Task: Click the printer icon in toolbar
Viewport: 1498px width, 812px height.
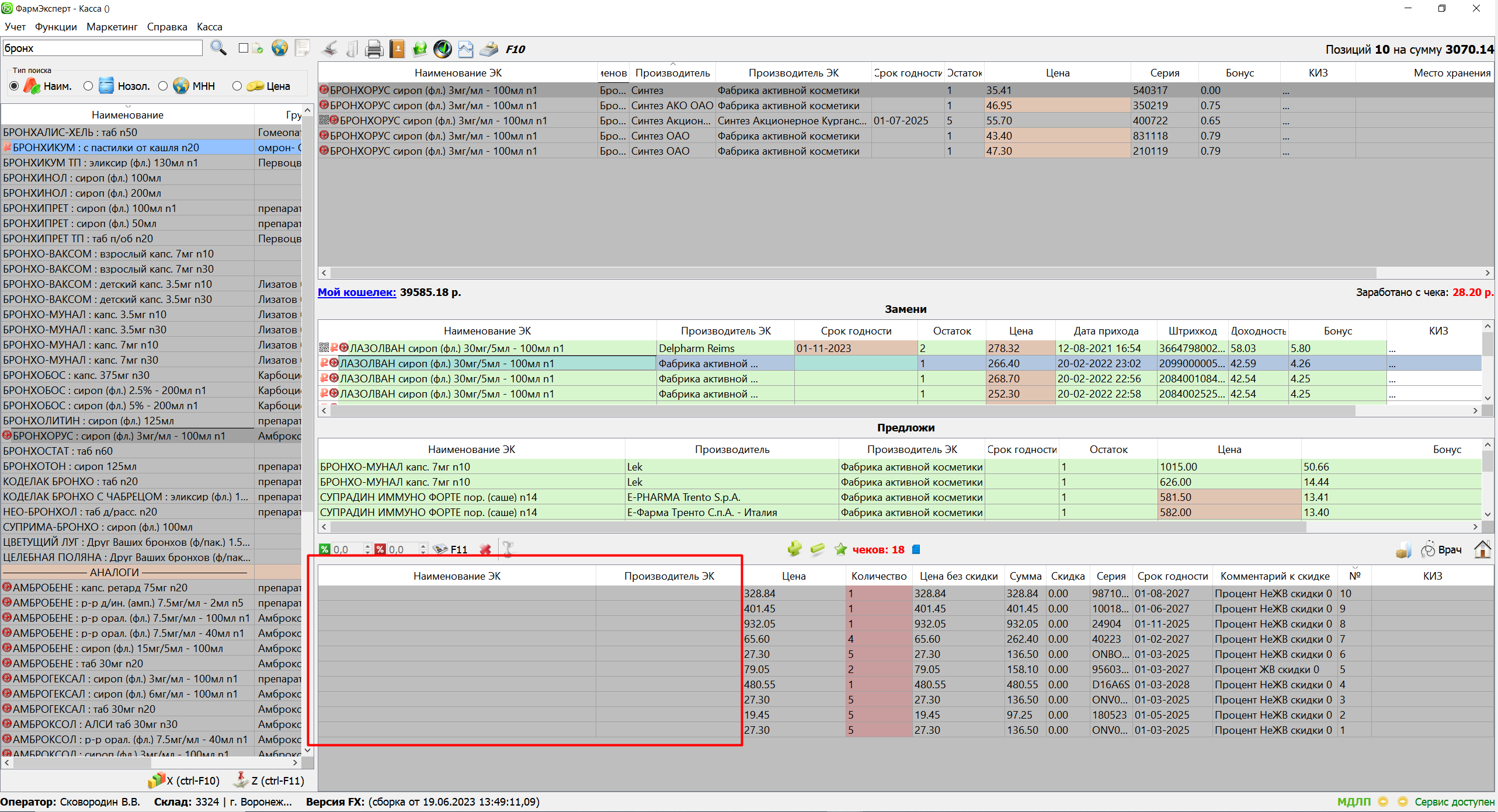Action: tap(374, 49)
